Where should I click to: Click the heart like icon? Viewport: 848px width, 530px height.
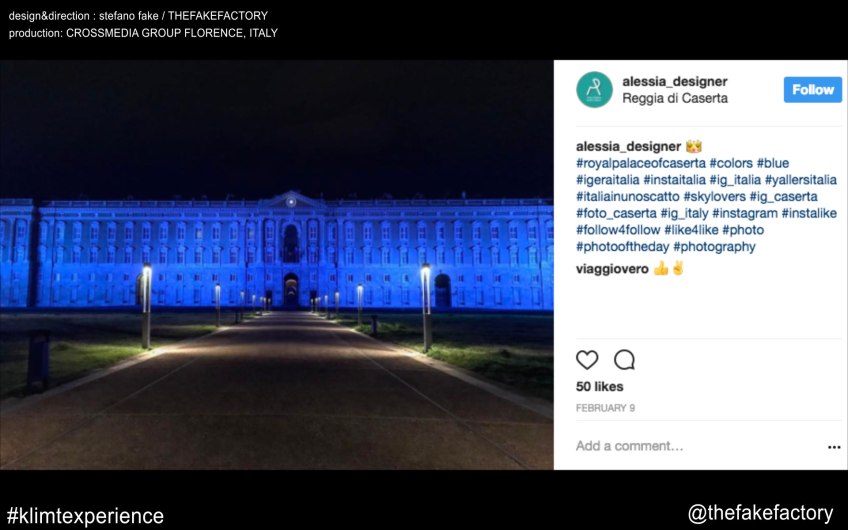[x=587, y=360]
